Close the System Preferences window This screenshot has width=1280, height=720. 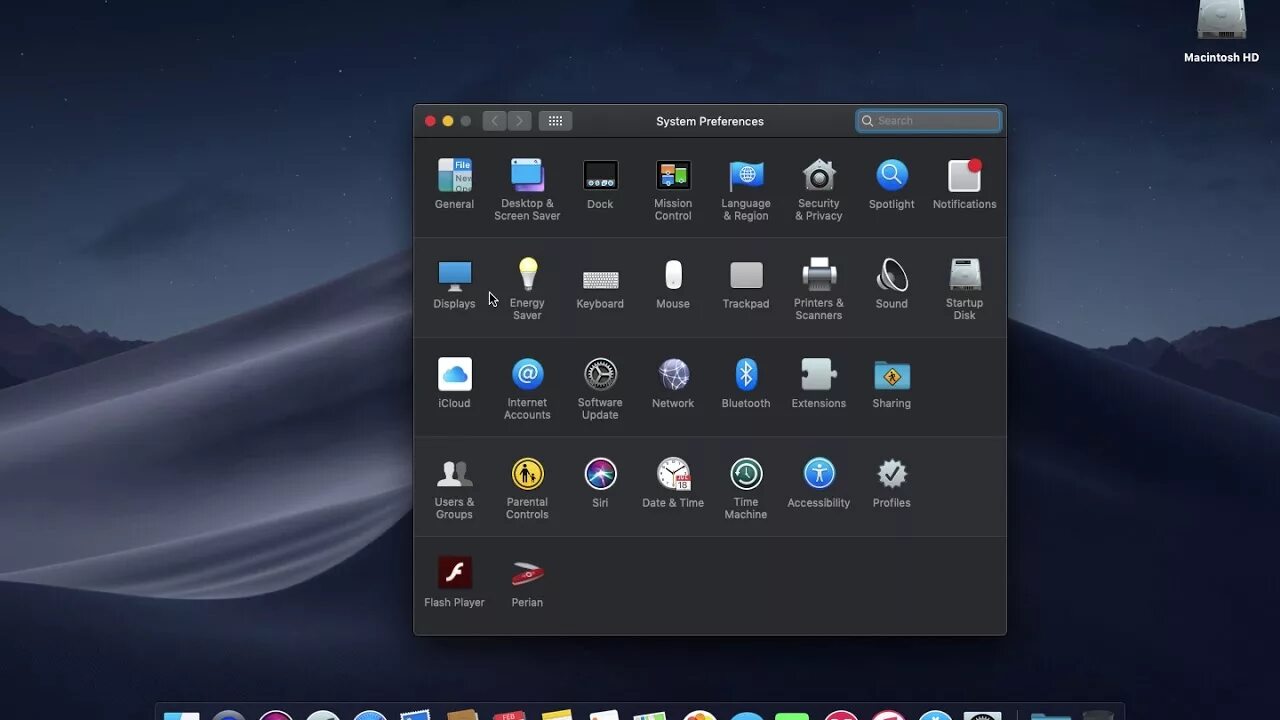coord(430,121)
